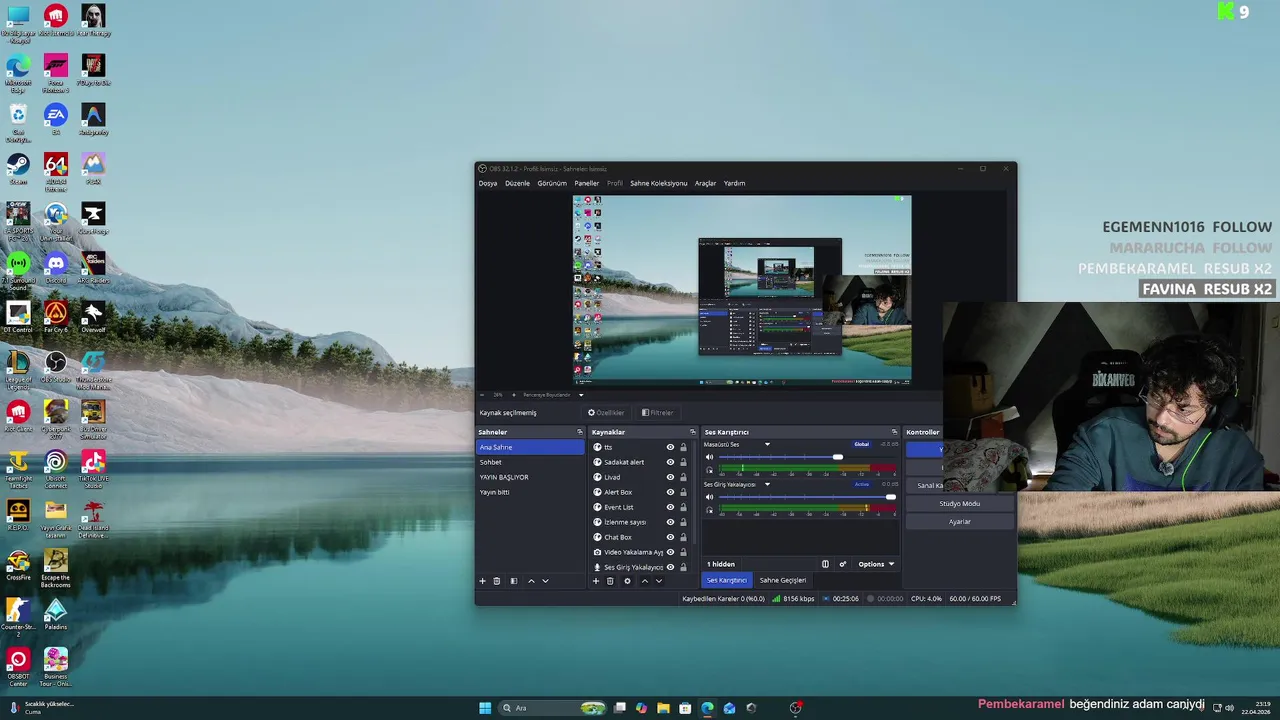The width and height of the screenshot is (1280, 720).
Task: Open source properties with the Kaynaklar gear icon
Action: point(627,581)
